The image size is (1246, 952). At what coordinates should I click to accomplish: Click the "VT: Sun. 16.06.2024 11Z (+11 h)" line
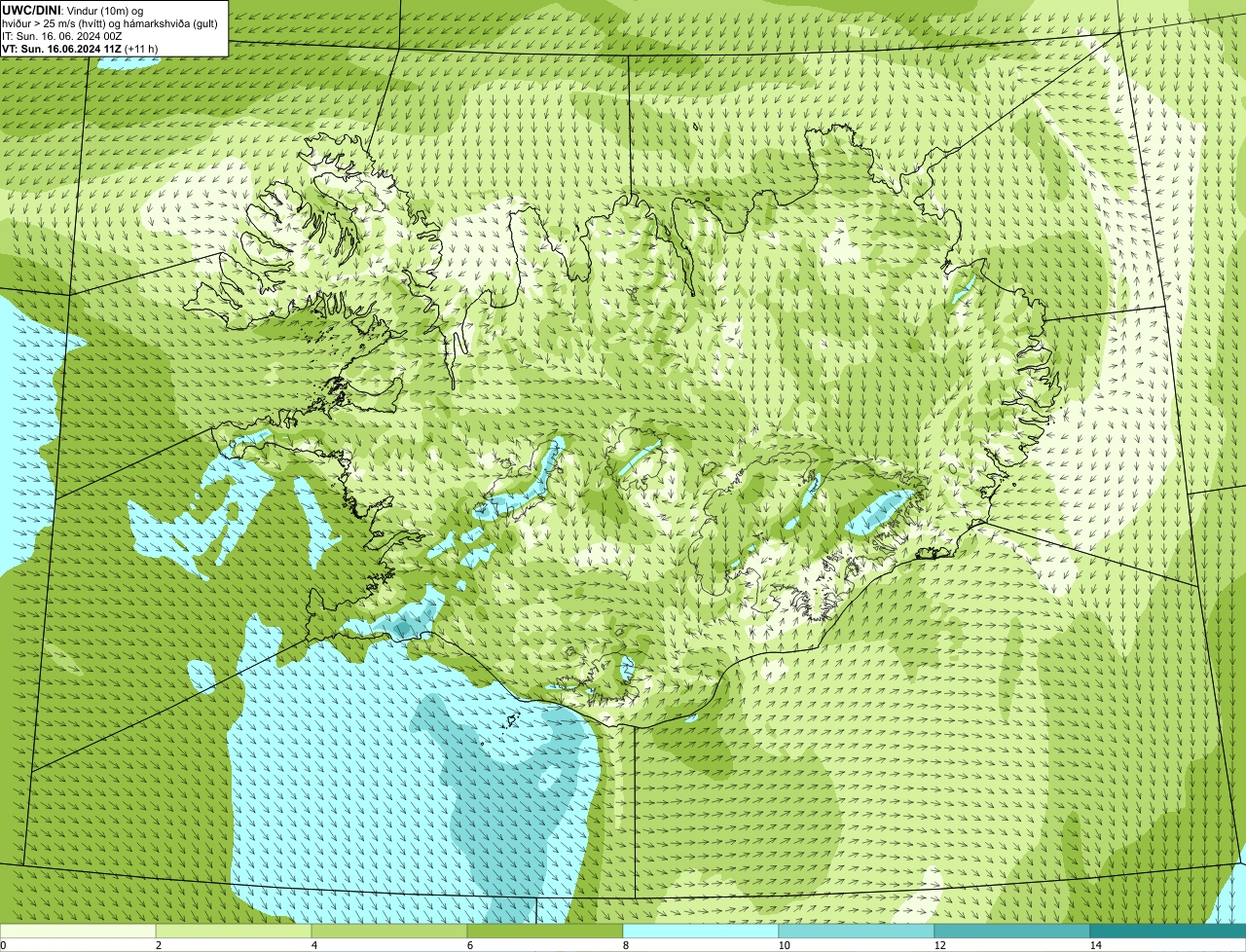(80, 49)
